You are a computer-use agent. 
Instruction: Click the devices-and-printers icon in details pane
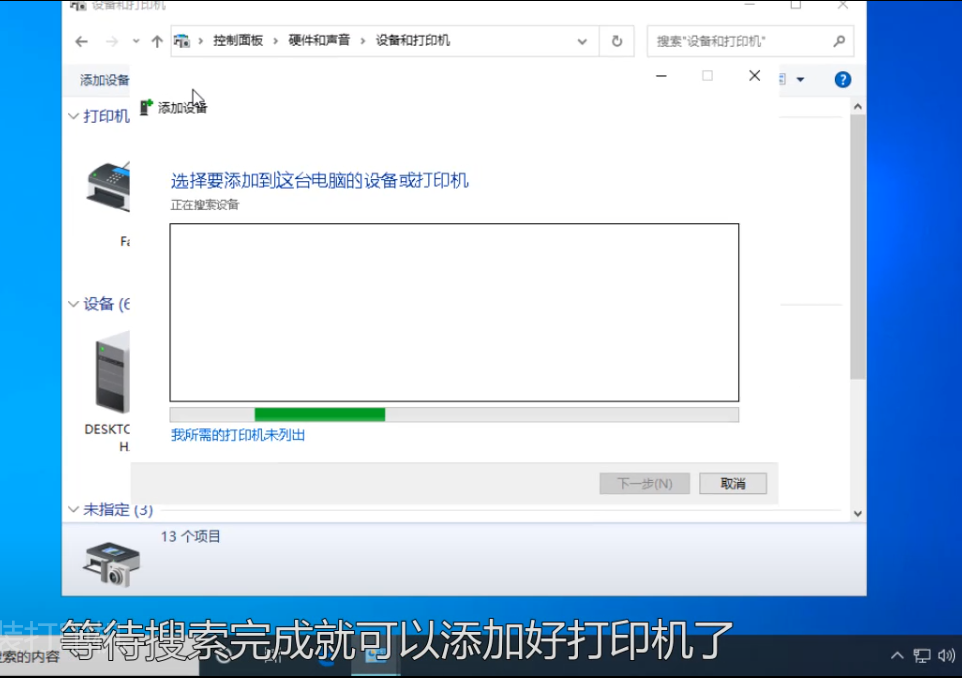tap(111, 564)
